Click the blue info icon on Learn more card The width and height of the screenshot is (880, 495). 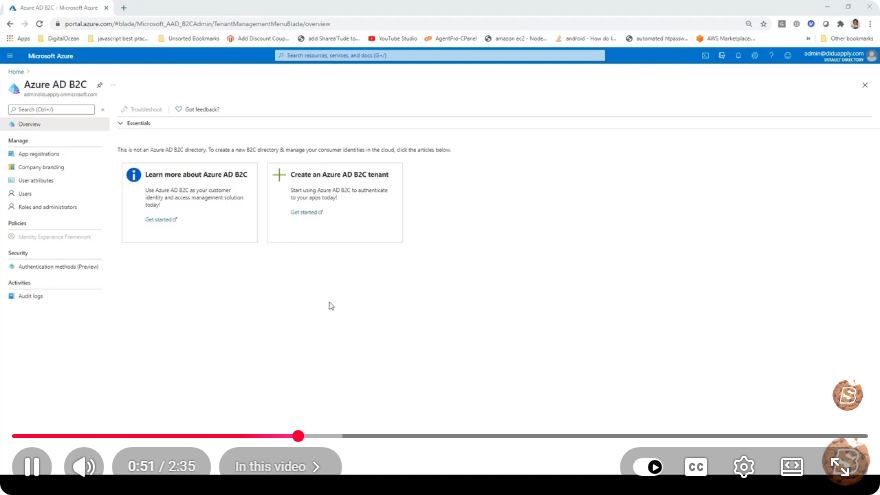point(134,175)
